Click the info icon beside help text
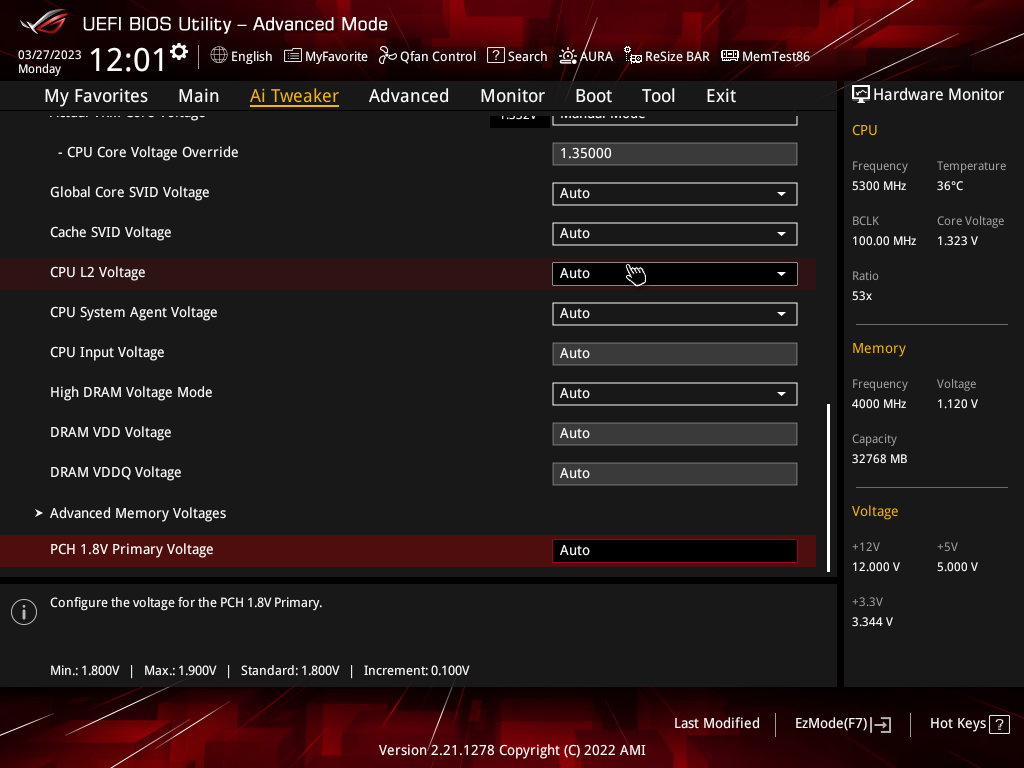The height and width of the screenshot is (768, 1024). point(24,612)
